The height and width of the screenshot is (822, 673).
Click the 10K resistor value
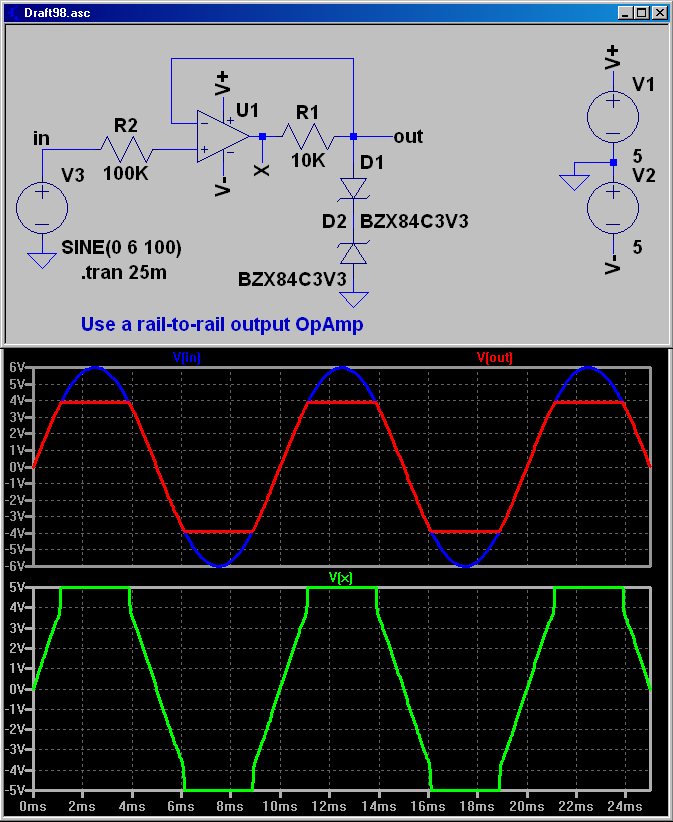pos(308,160)
